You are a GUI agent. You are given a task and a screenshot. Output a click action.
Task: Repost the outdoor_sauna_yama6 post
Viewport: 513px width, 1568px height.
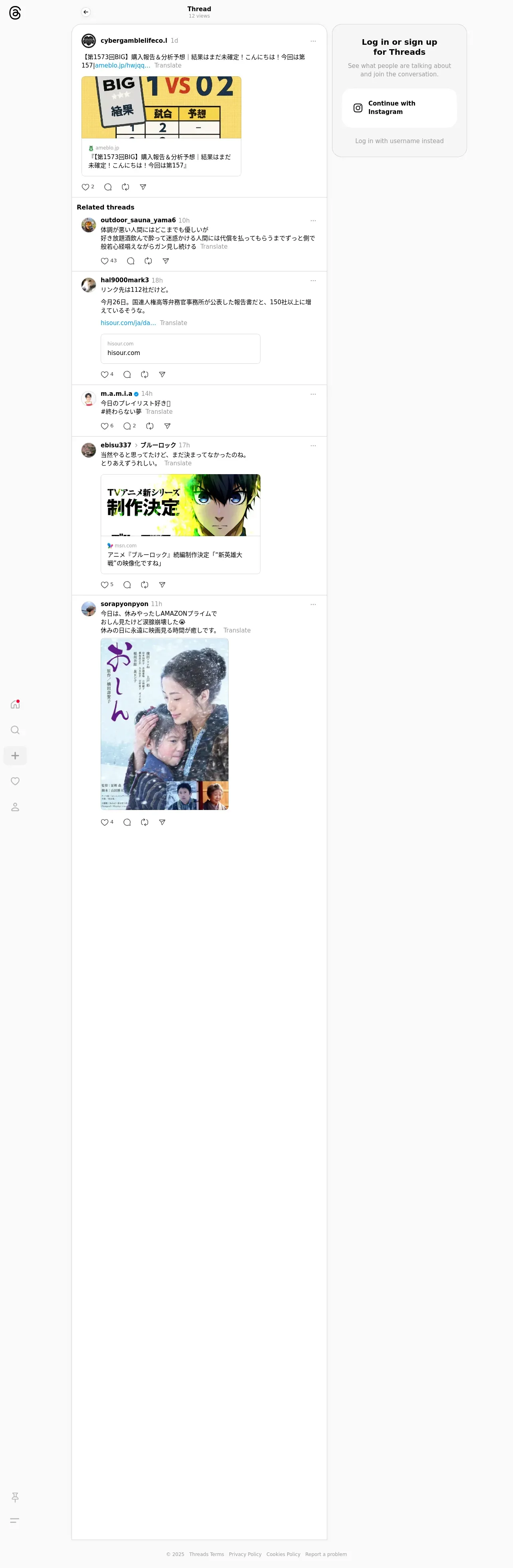click(x=148, y=261)
